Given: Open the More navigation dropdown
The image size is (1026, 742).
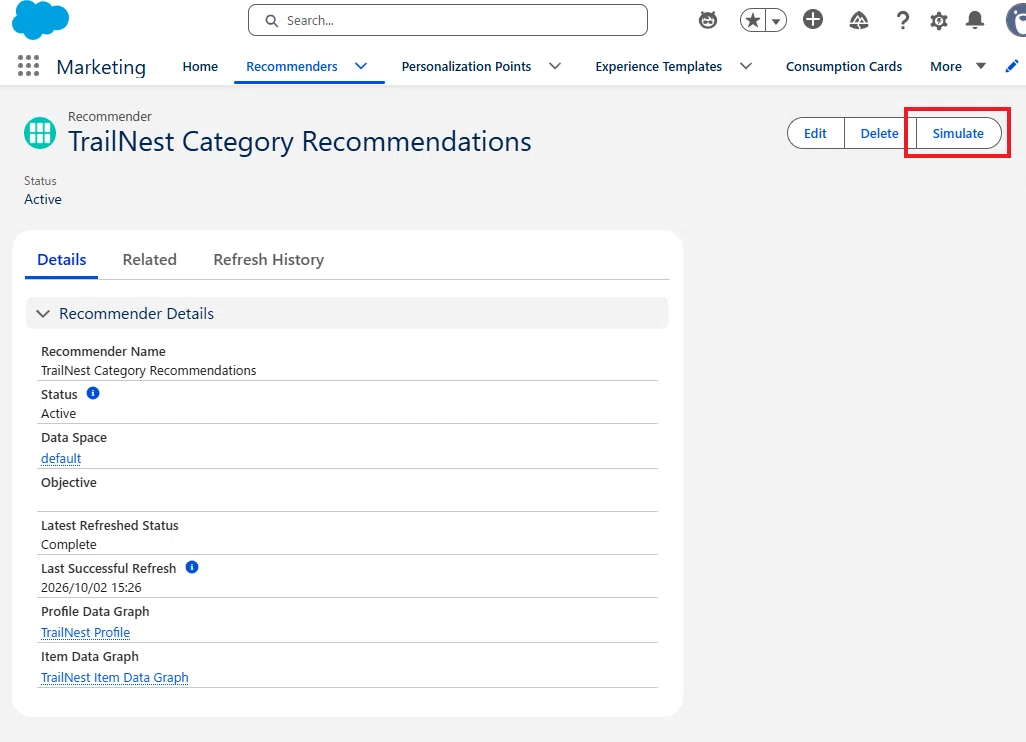Looking at the screenshot, I should [x=958, y=66].
